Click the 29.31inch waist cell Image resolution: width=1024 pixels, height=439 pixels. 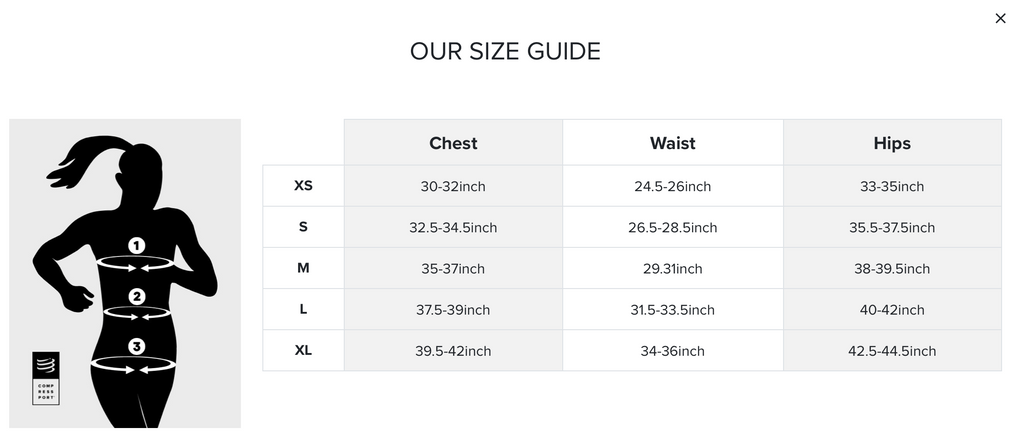pos(672,269)
